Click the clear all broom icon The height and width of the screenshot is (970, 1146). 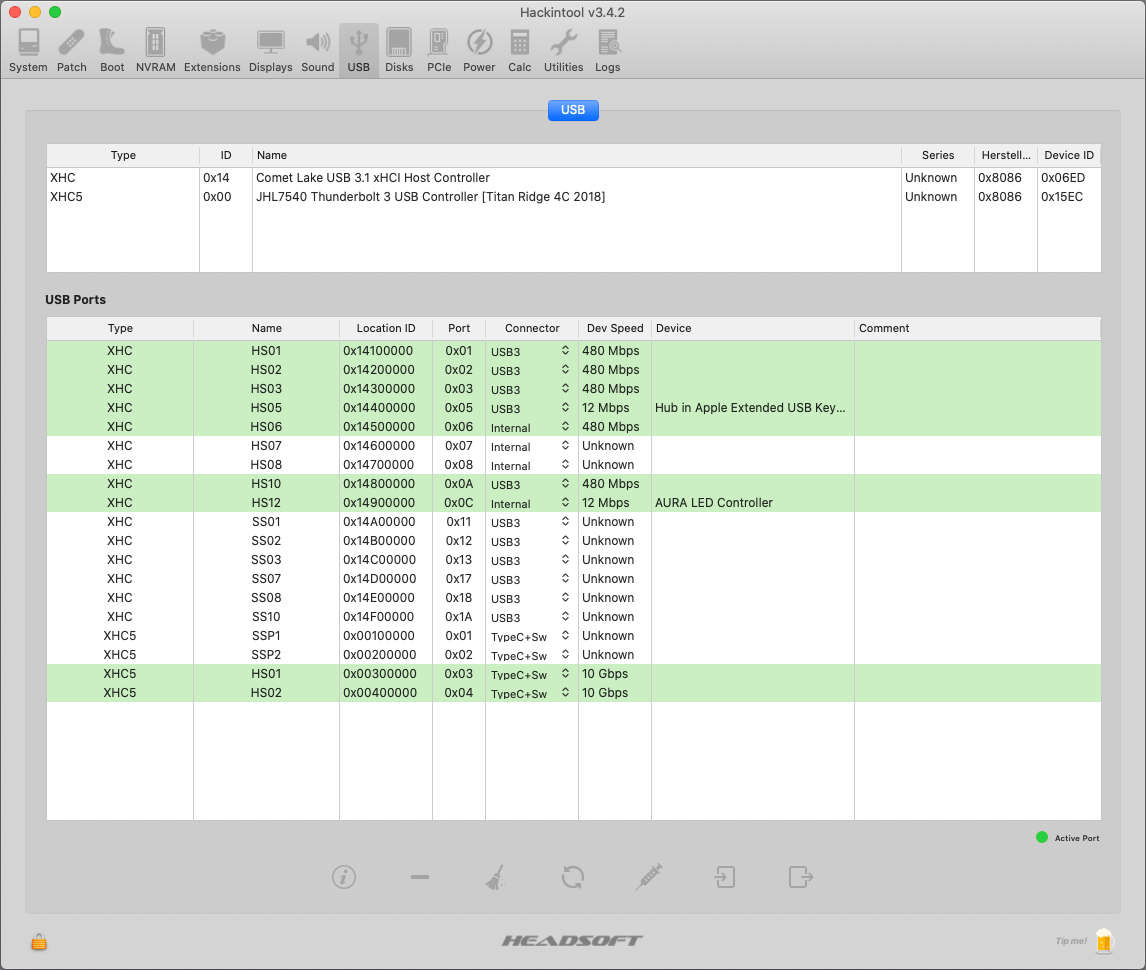click(x=495, y=877)
